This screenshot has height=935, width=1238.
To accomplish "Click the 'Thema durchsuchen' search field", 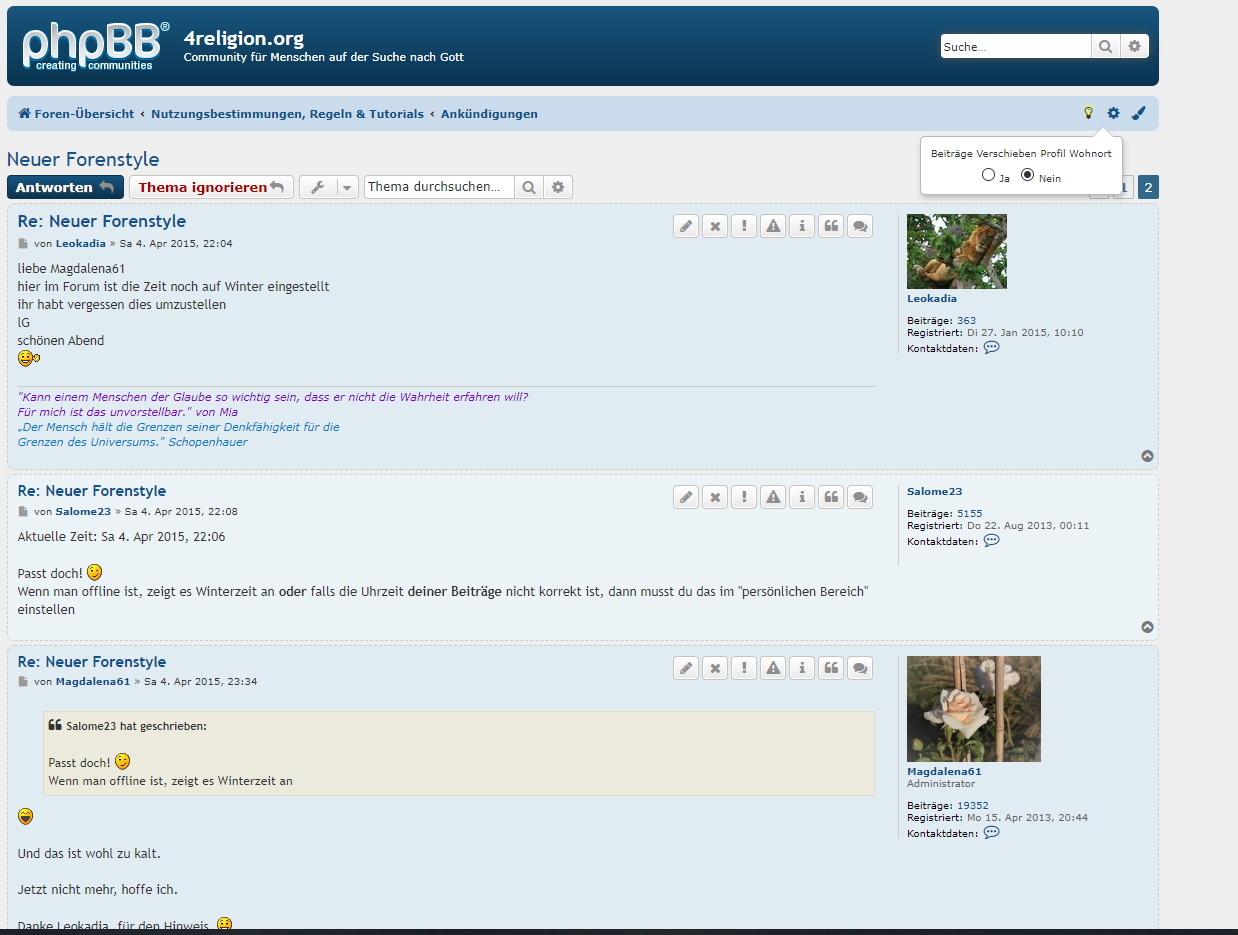I will click(439, 187).
